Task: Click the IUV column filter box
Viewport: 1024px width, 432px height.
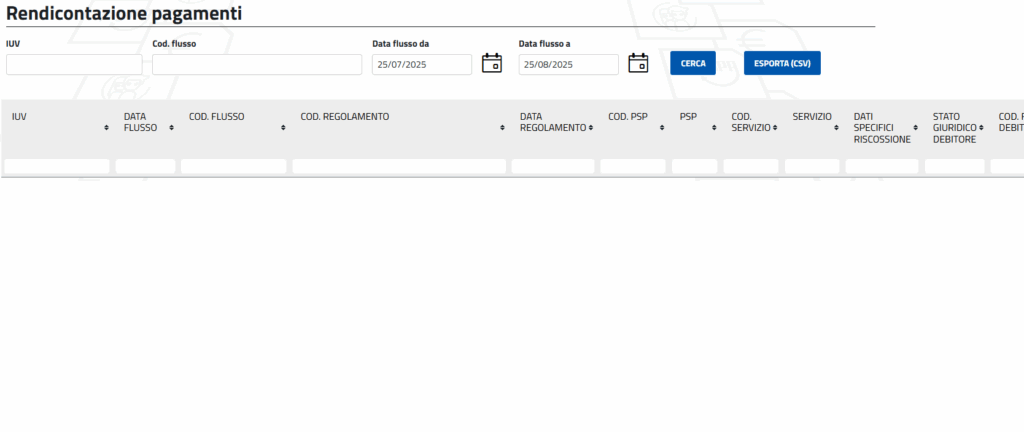Action: pos(57,166)
